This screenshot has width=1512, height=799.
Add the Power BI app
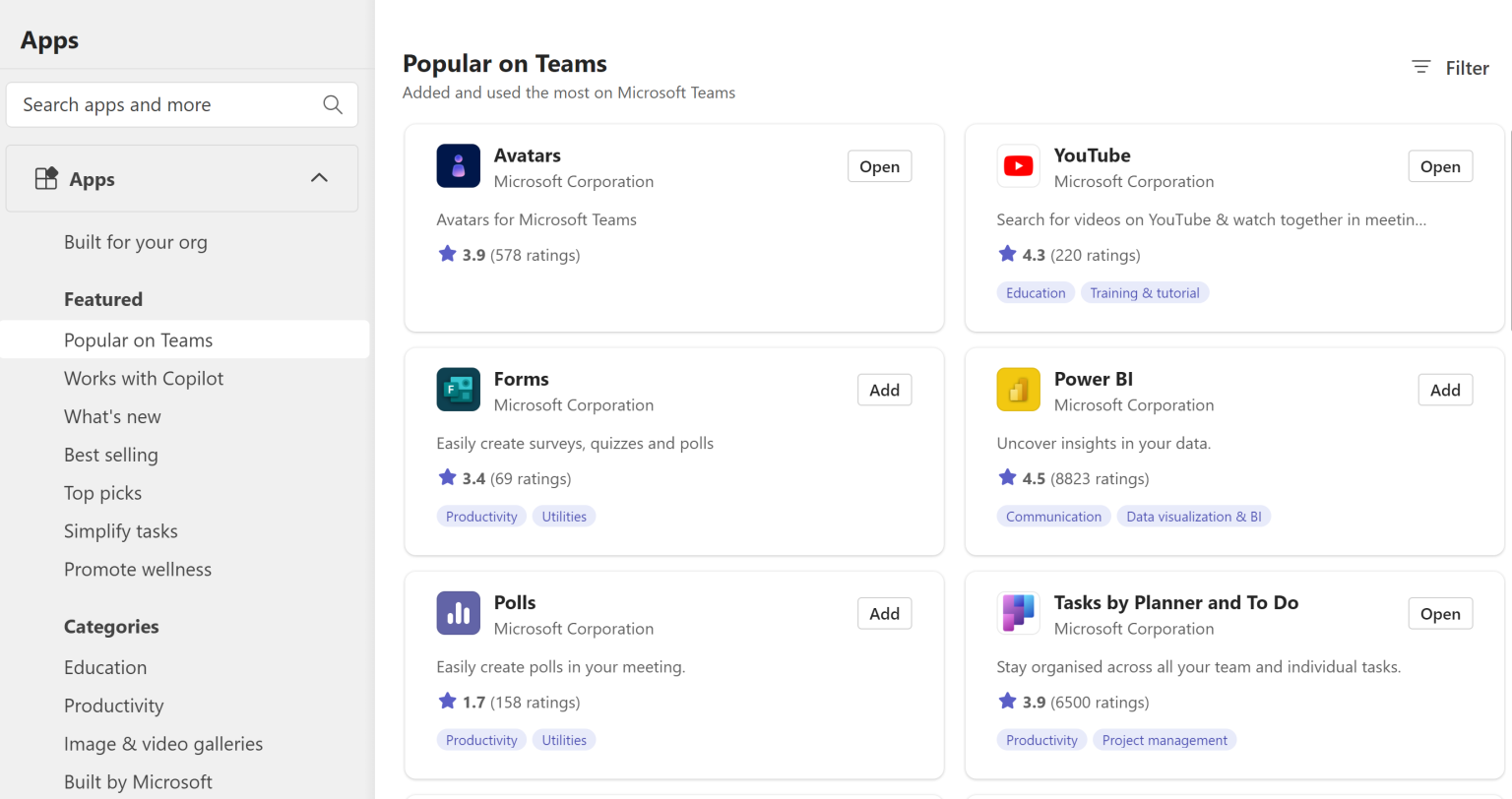(1444, 390)
